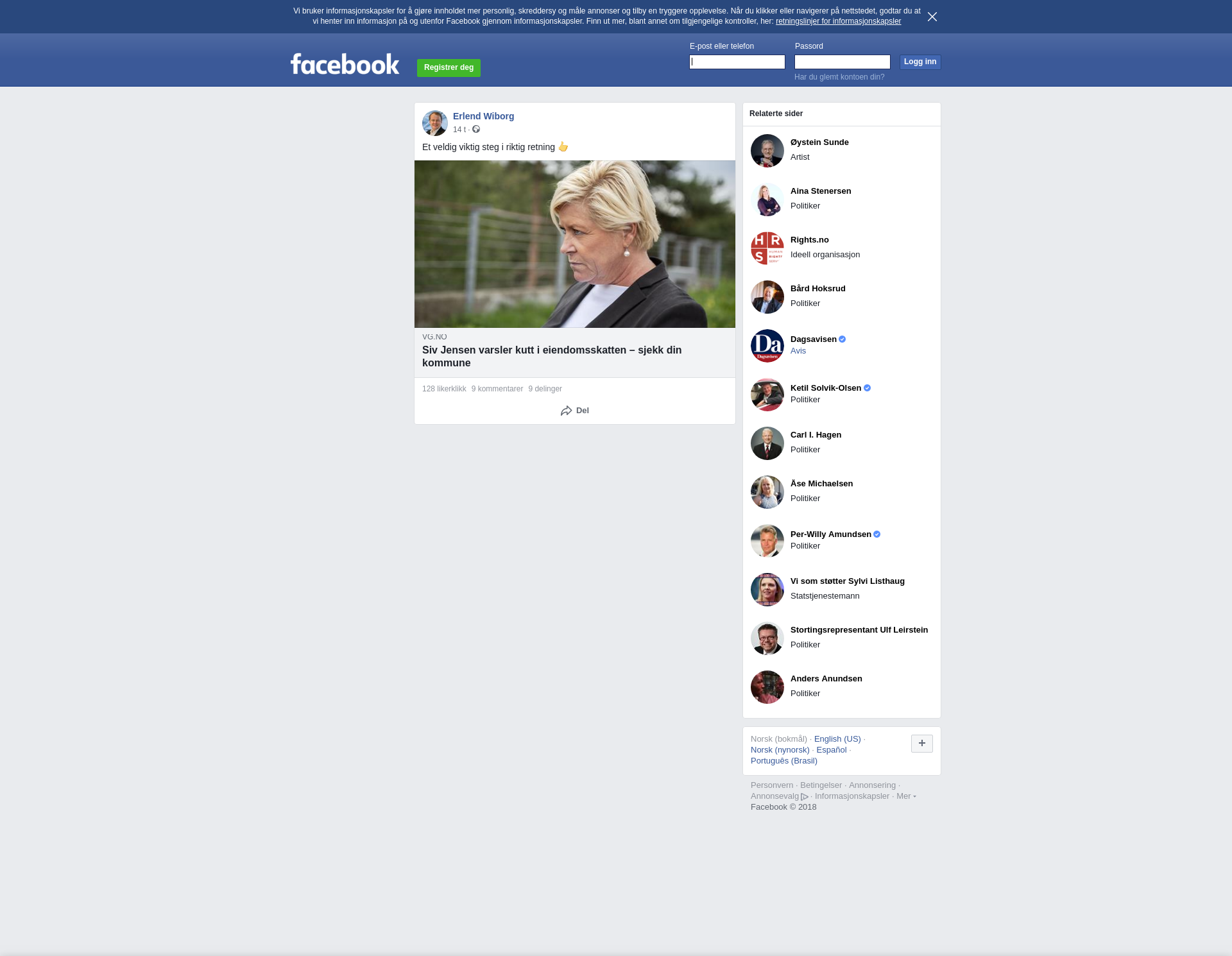Open the Siv Jensen article thumbnail
The height and width of the screenshot is (956, 1232).
[x=574, y=244]
